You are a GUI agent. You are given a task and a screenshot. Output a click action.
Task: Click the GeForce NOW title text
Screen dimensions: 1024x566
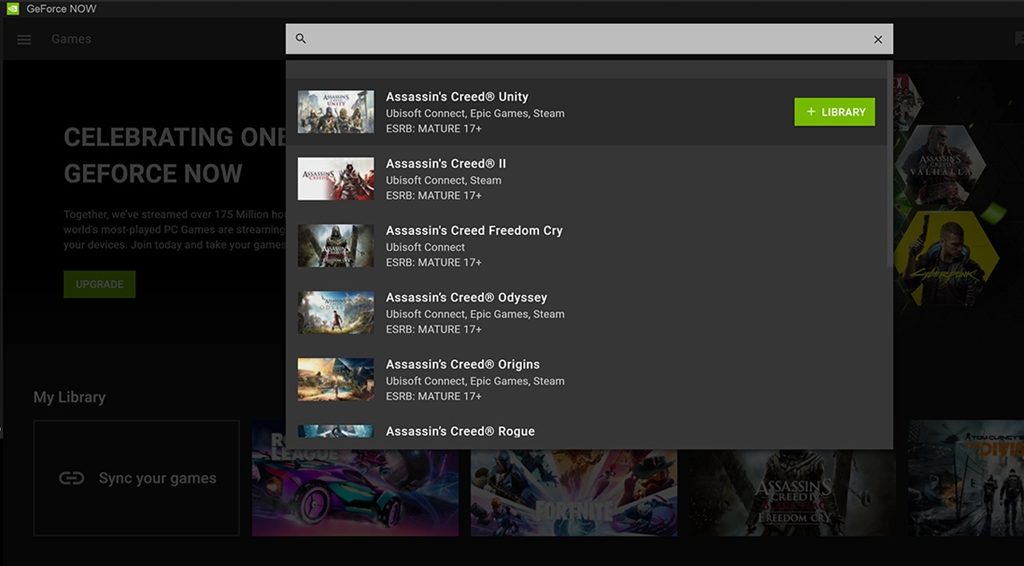point(61,8)
